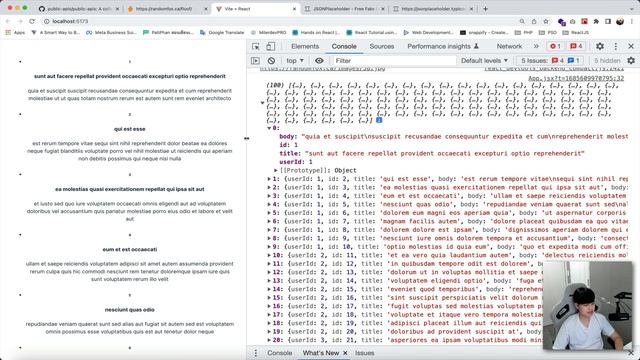The image size is (640, 360).
Task: Open the Apps bookmarks shortcut
Action: point(15,32)
